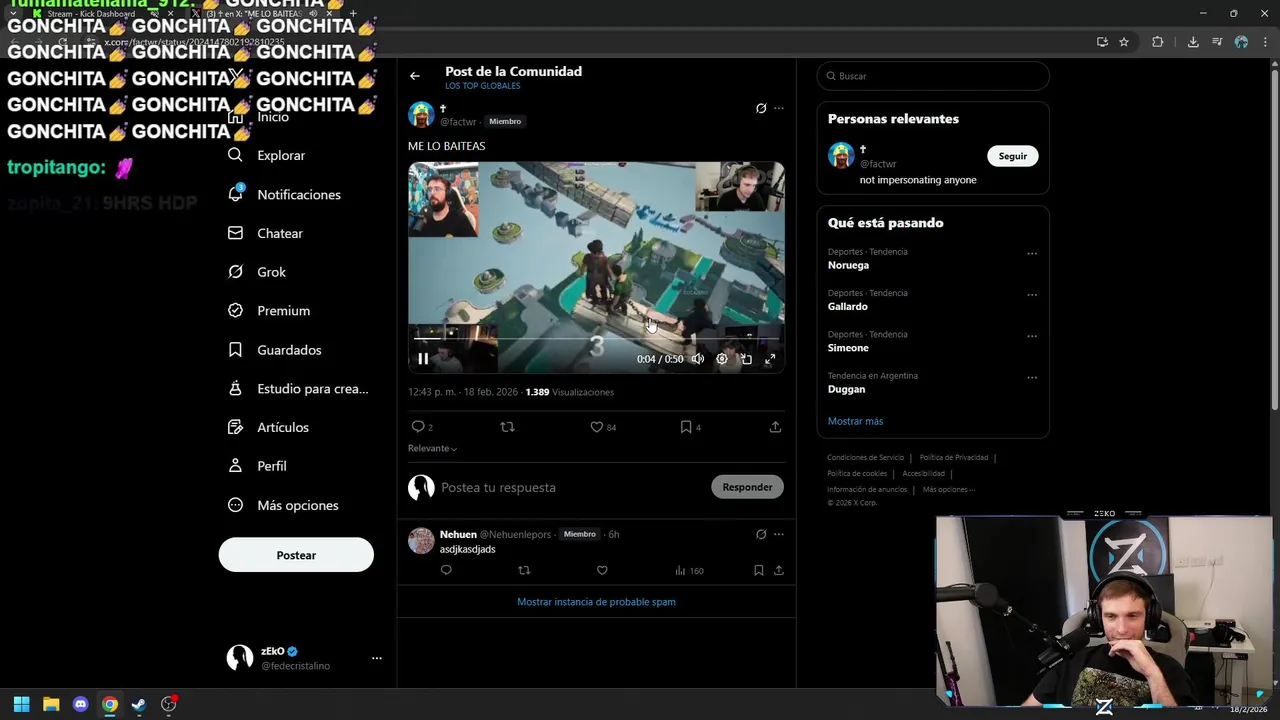Click reply icon on main post

point(418,427)
